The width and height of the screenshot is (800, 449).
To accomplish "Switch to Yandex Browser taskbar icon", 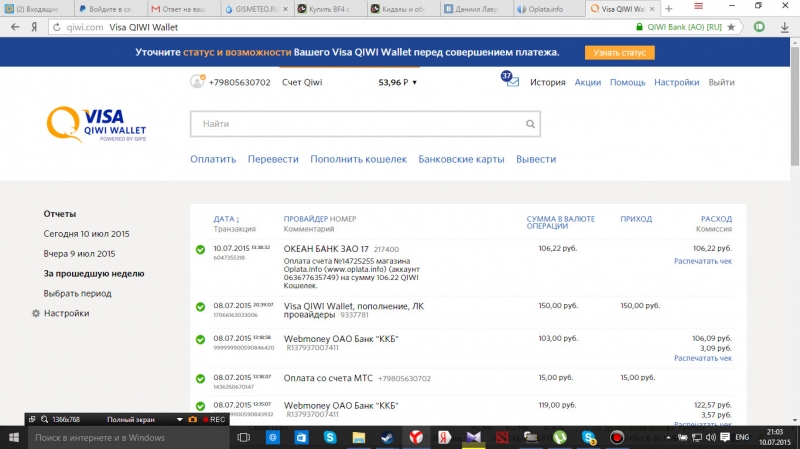I will [416, 438].
